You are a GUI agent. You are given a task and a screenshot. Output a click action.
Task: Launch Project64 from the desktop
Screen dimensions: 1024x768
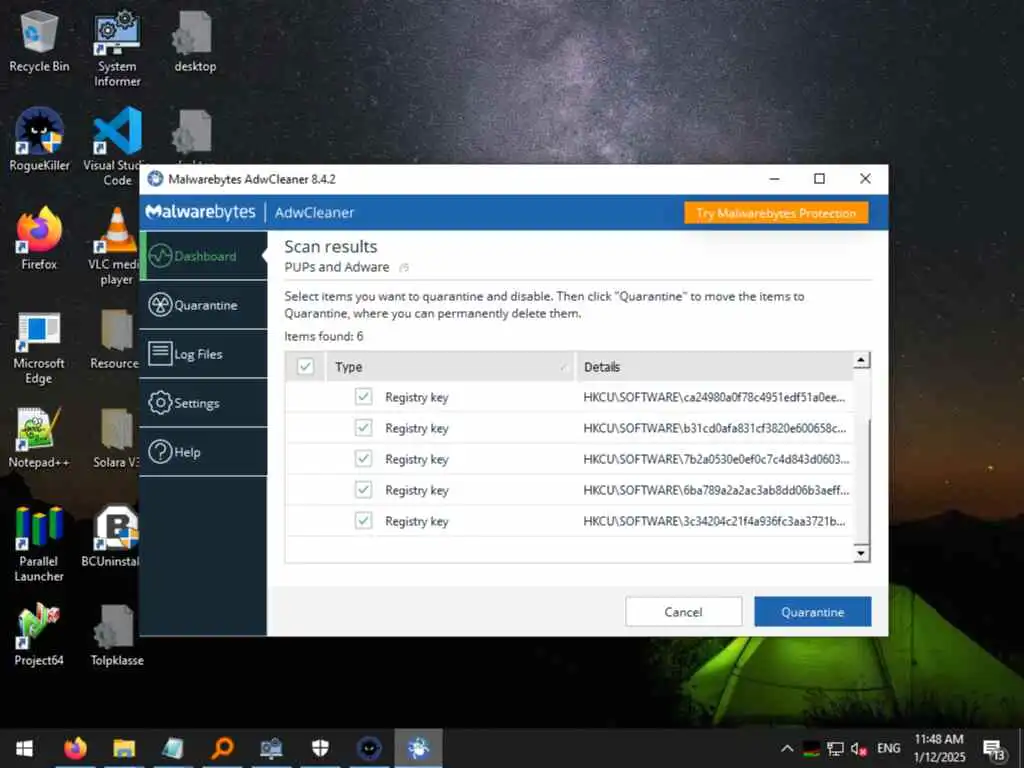coord(39,635)
